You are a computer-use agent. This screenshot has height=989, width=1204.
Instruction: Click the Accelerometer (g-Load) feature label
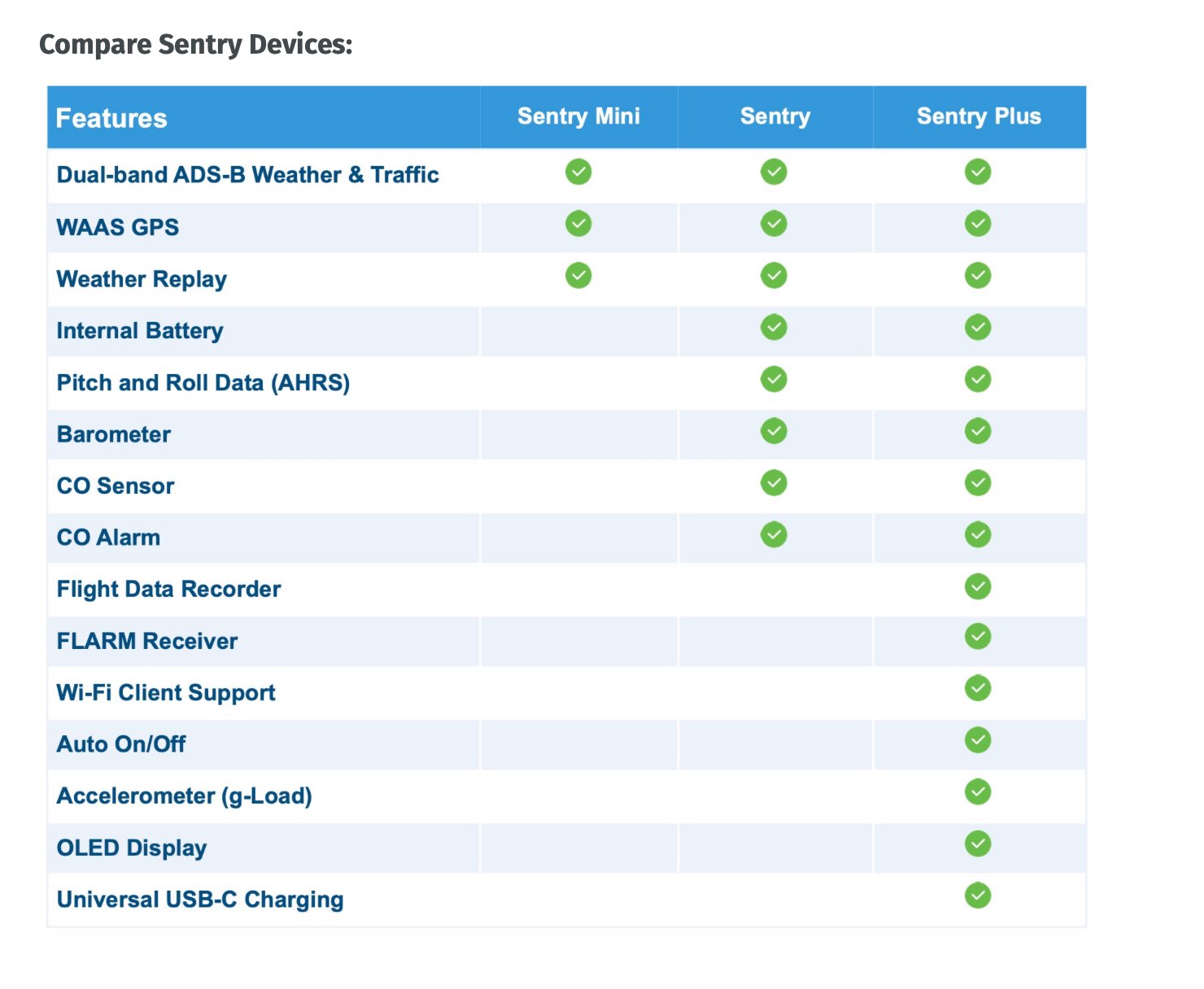click(x=185, y=796)
